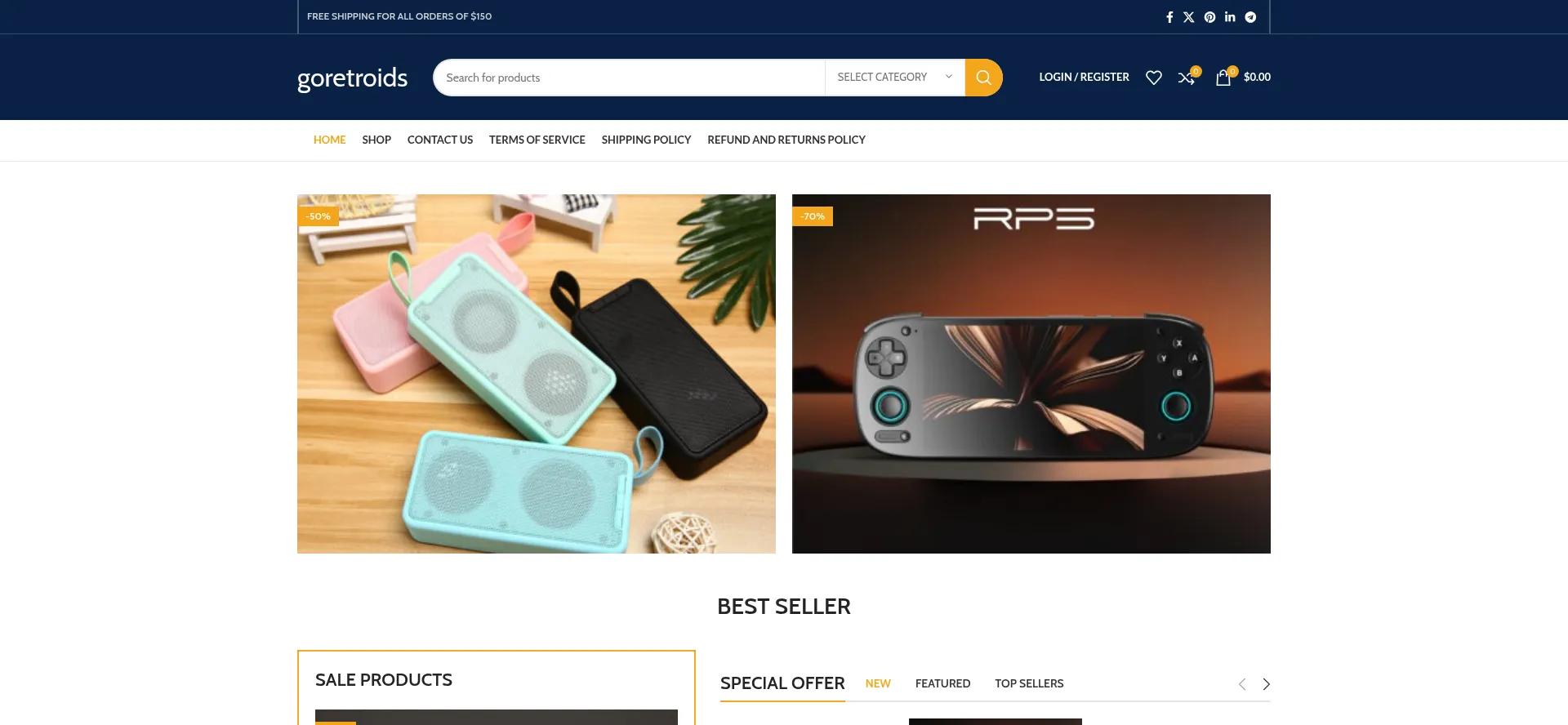Open the Shop menu item
The height and width of the screenshot is (725, 1568).
coord(376,140)
